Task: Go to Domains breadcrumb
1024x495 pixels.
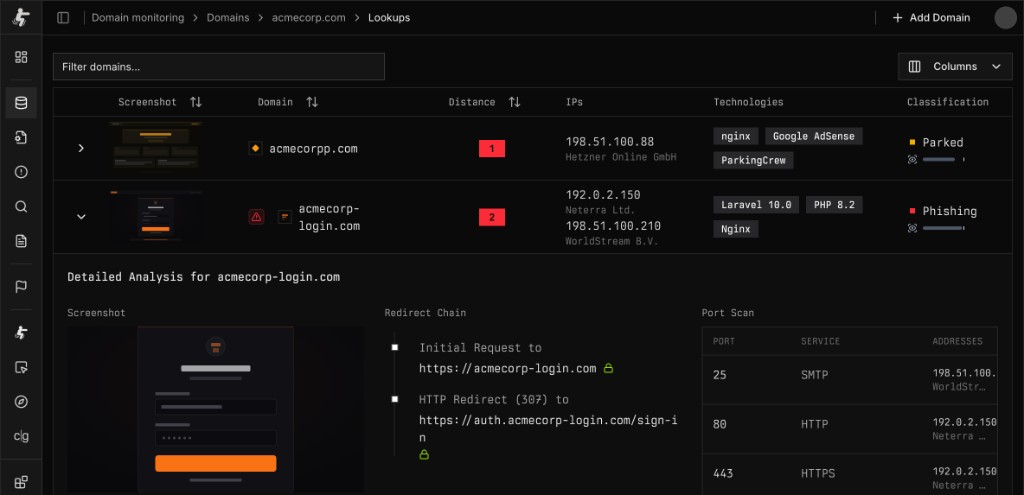Action: (x=228, y=18)
